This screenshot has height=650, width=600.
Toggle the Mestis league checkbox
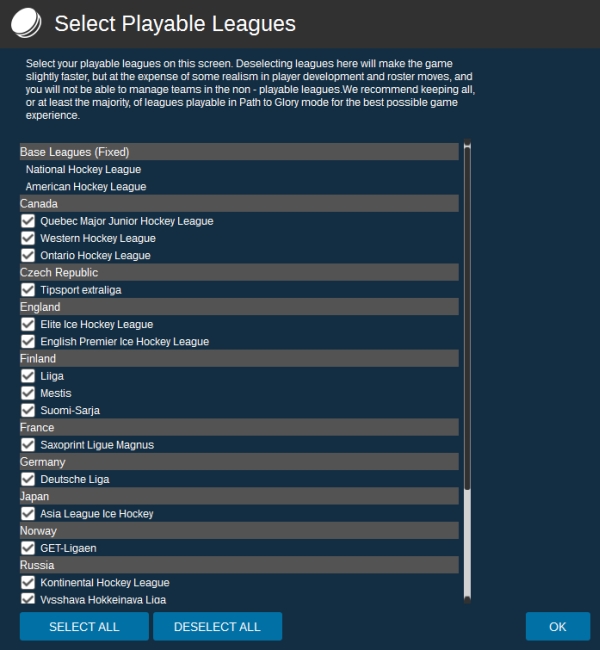[x=28, y=393]
